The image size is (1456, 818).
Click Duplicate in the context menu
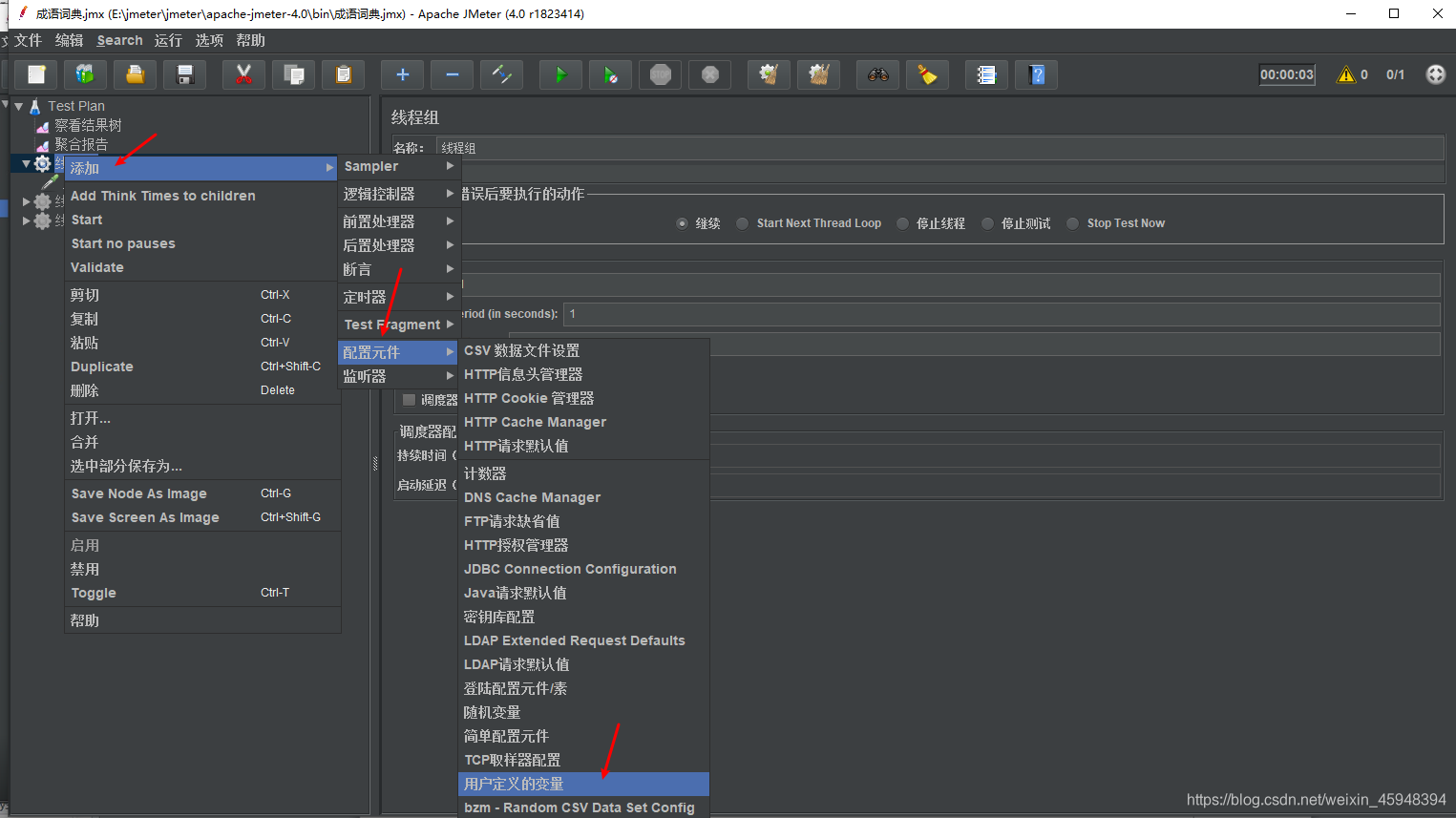tap(202, 367)
